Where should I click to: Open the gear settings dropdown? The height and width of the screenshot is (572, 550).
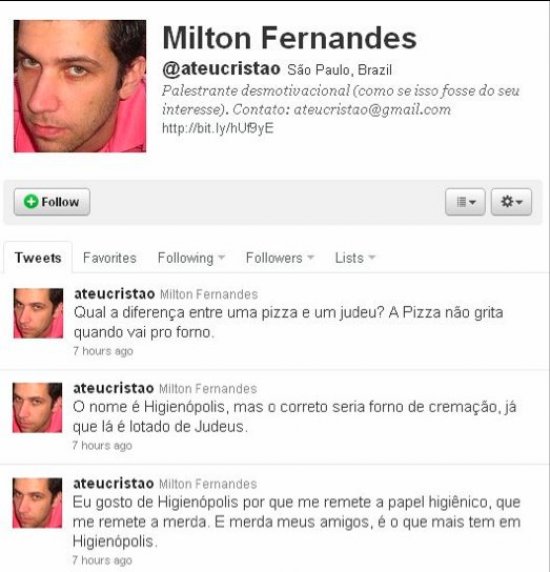click(x=511, y=202)
